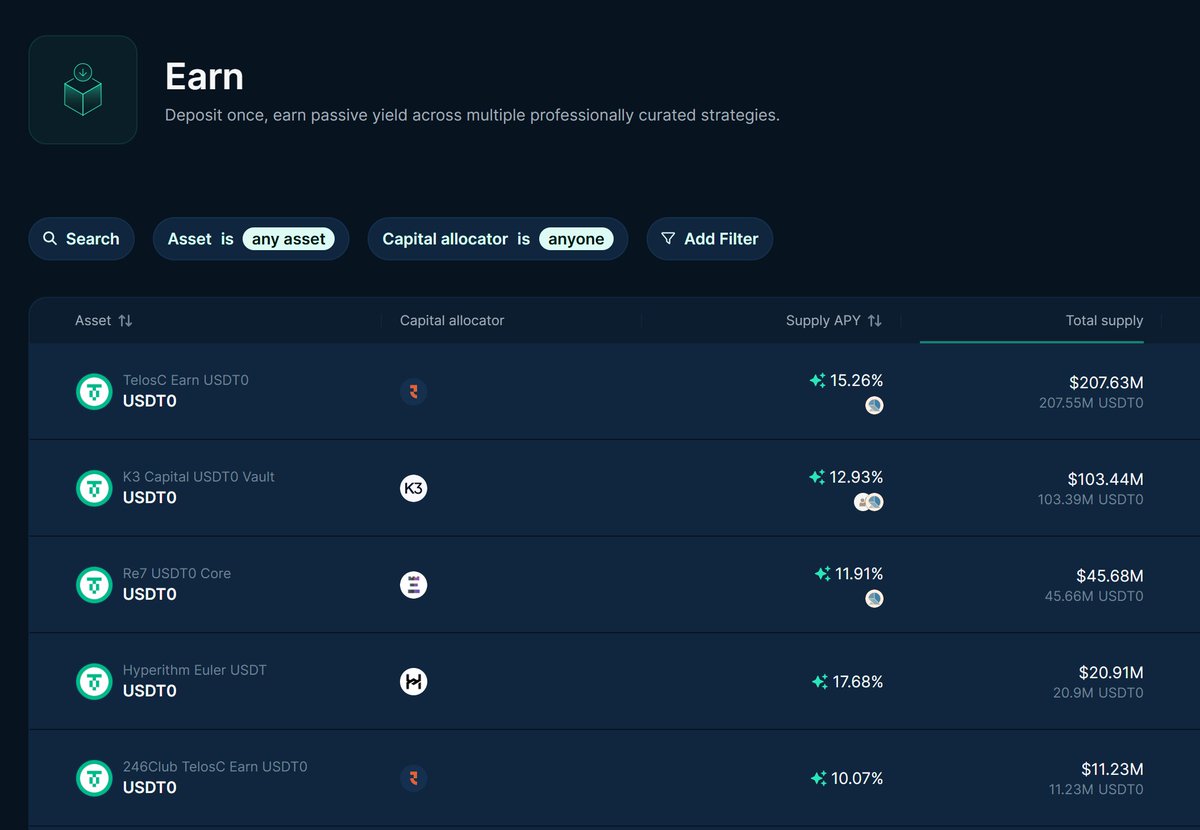This screenshot has height=830, width=1200.
Task: Click the 10.07% supply APY value
Action: (857, 778)
